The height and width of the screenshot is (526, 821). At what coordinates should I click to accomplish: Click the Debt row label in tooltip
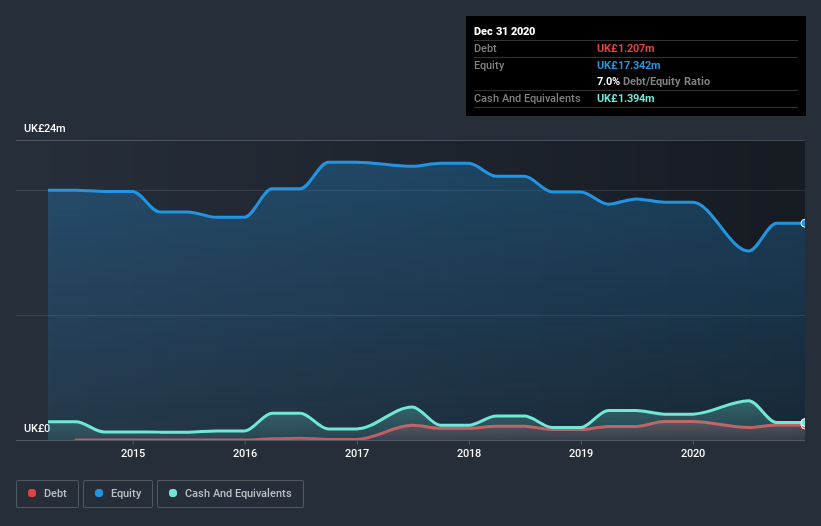[485, 48]
